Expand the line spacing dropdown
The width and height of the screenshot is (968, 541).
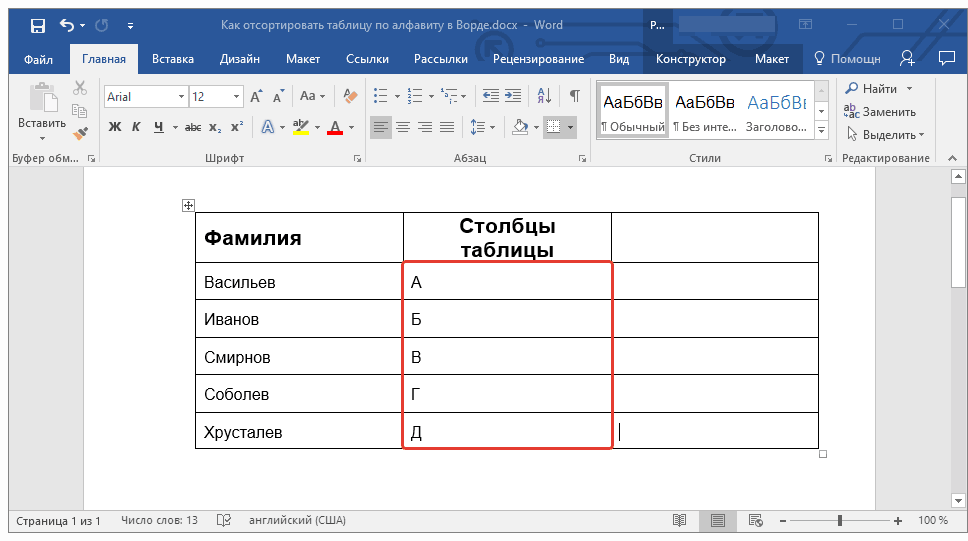point(492,127)
